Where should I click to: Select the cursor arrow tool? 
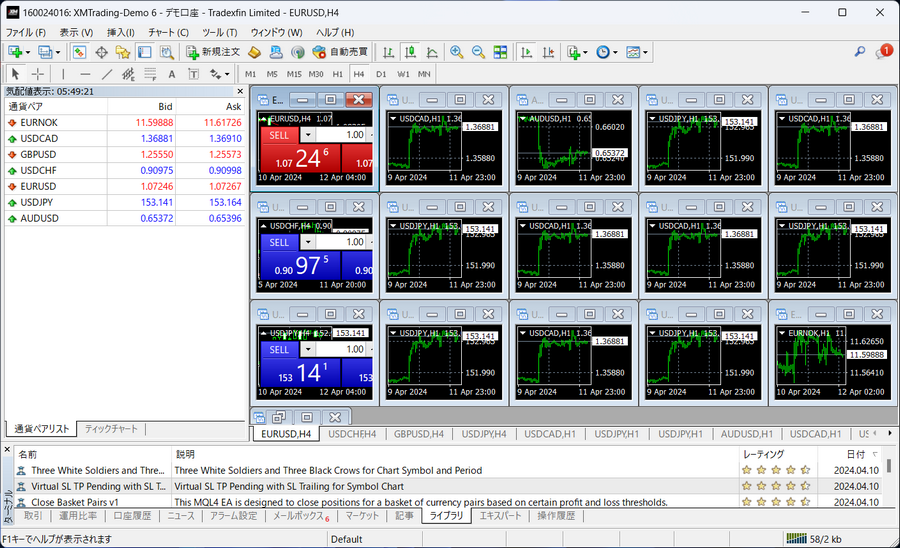15,74
